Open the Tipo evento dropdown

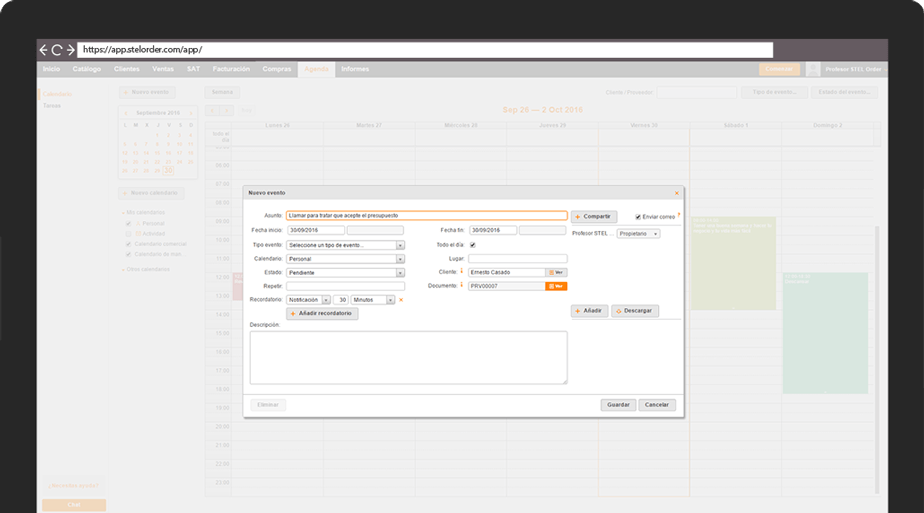[x=345, y=245]
